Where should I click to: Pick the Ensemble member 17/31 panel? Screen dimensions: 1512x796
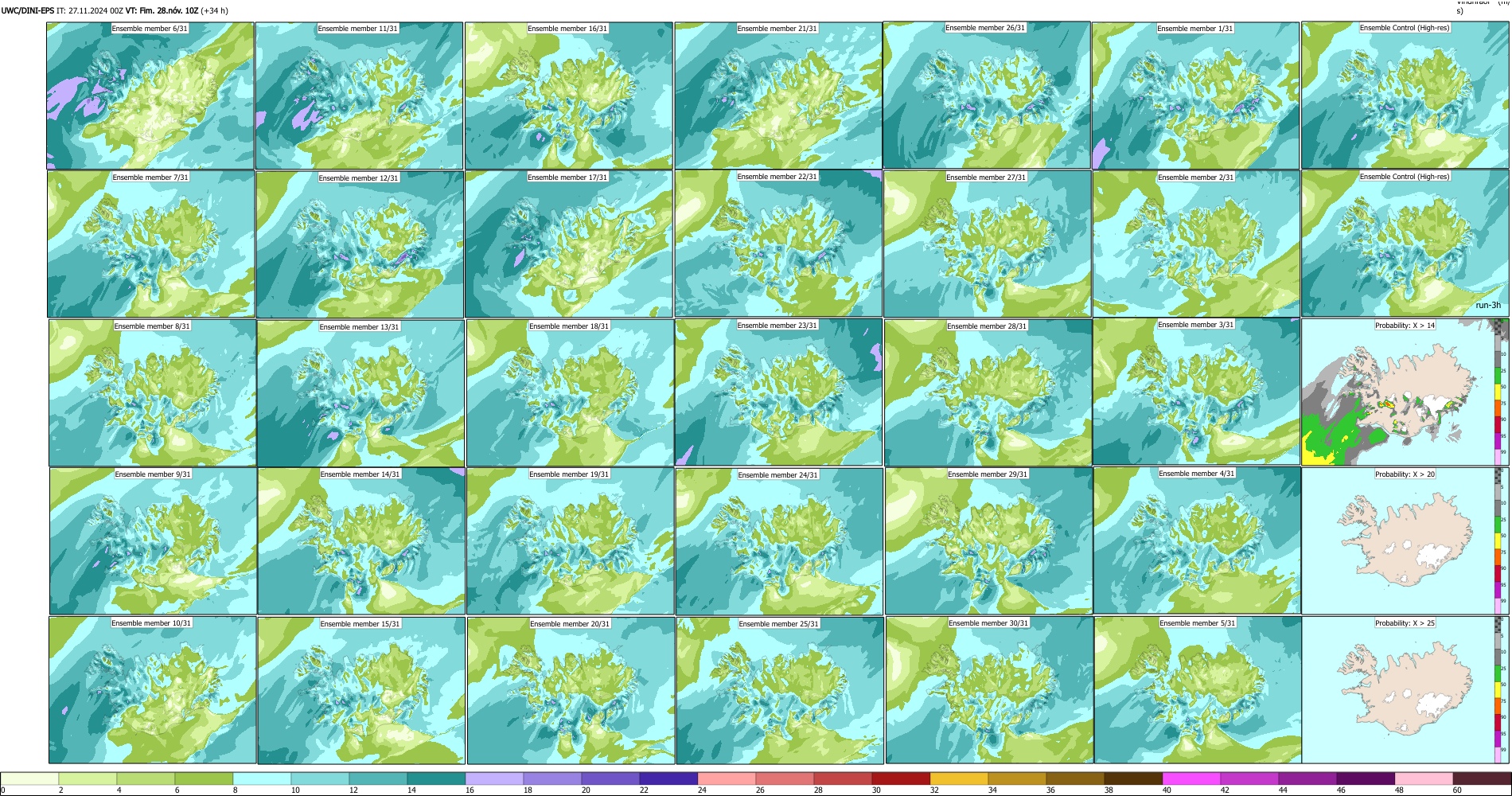point(569,244)
